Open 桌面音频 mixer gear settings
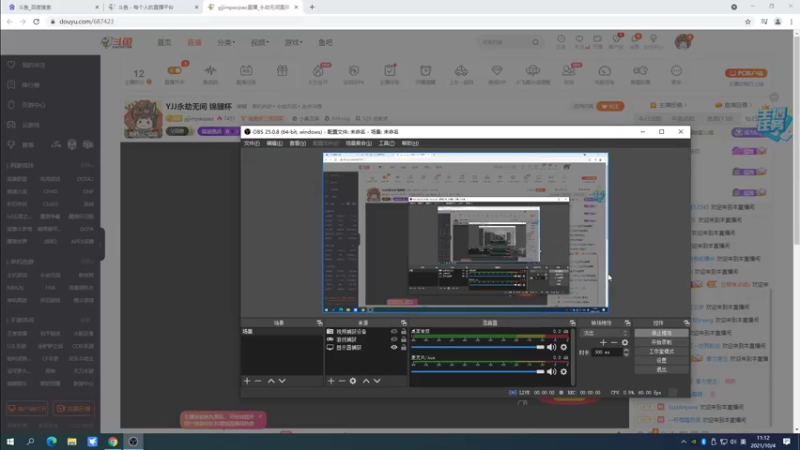The image size is (800, 450). 564,347
